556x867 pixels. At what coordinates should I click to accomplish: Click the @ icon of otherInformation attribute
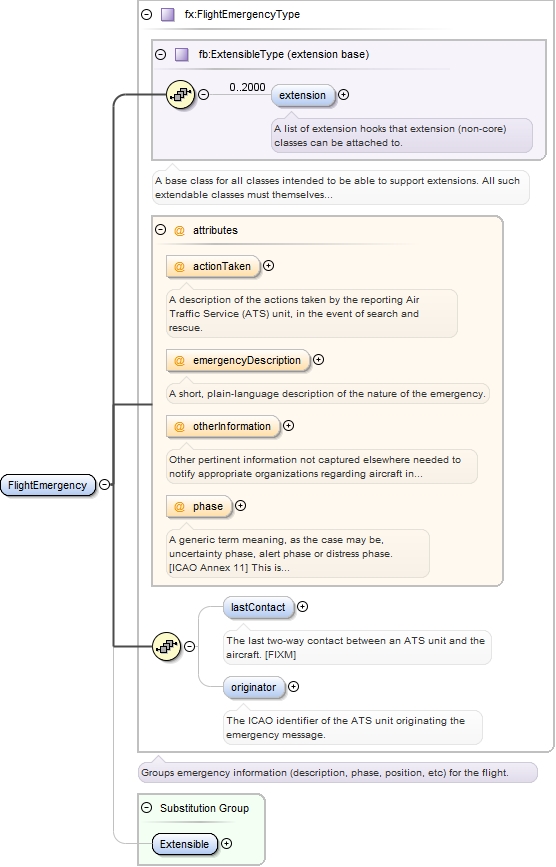pyautogui.click(x=180, y=426)
